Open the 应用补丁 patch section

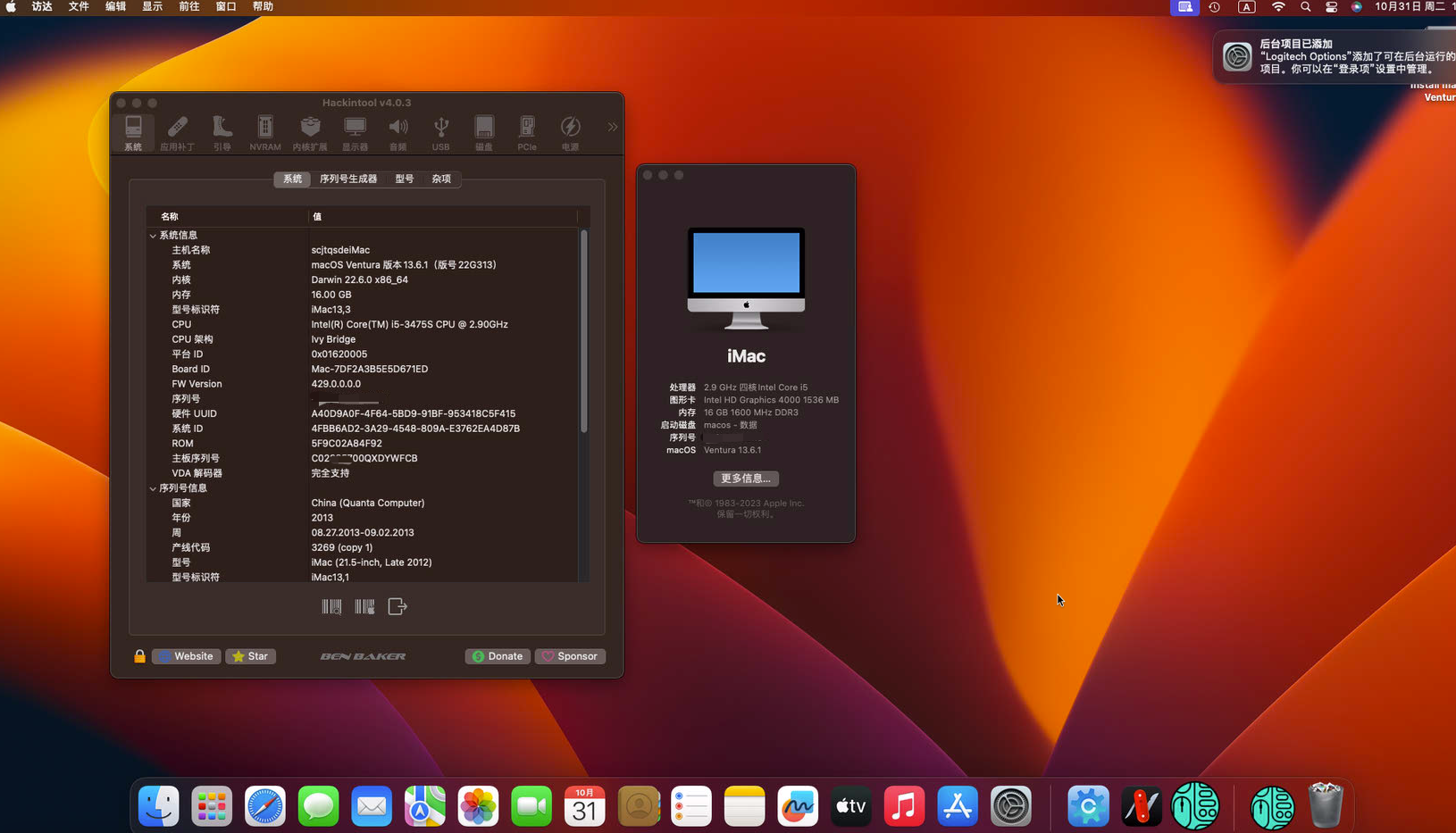(x=177, y=133)
